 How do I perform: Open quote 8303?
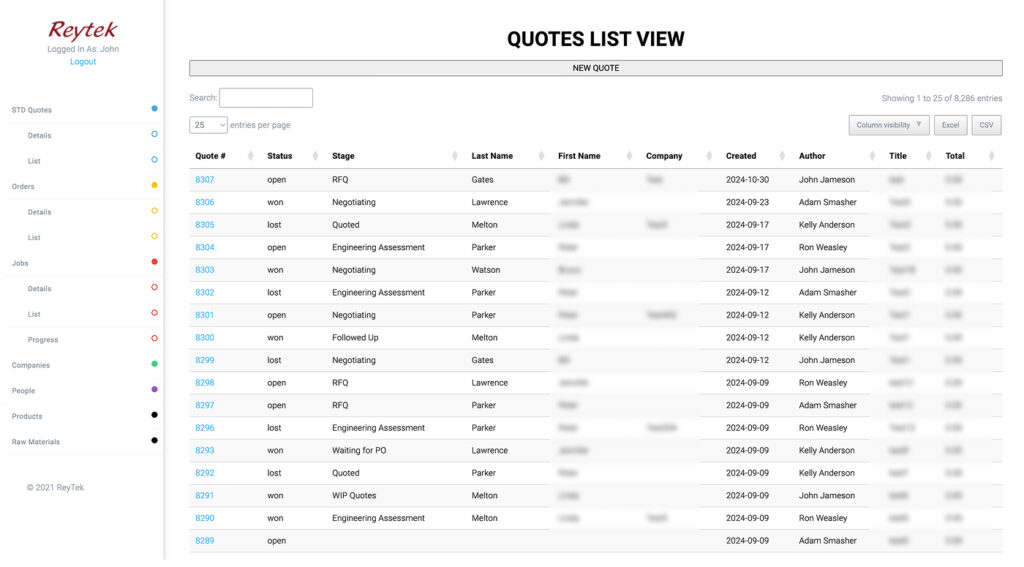click(204, 270)
